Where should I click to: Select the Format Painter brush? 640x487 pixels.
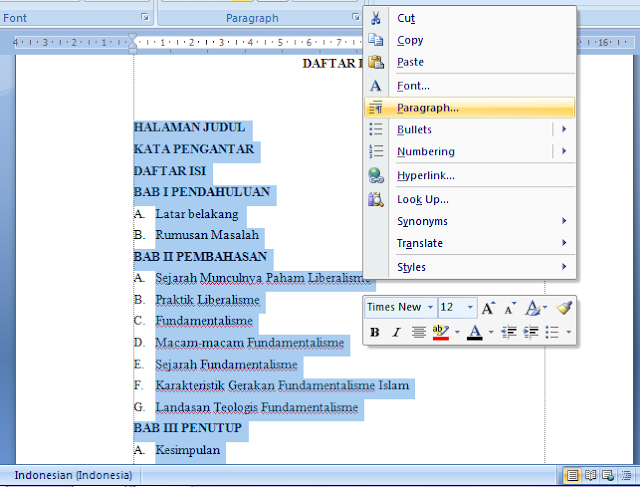pyautogui.click(x=564, y=308)
